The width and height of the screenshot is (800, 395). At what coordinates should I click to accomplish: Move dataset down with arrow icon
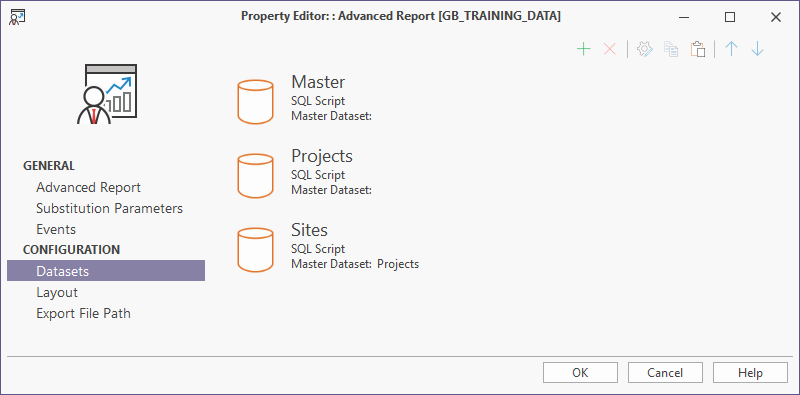click(758, 49)
